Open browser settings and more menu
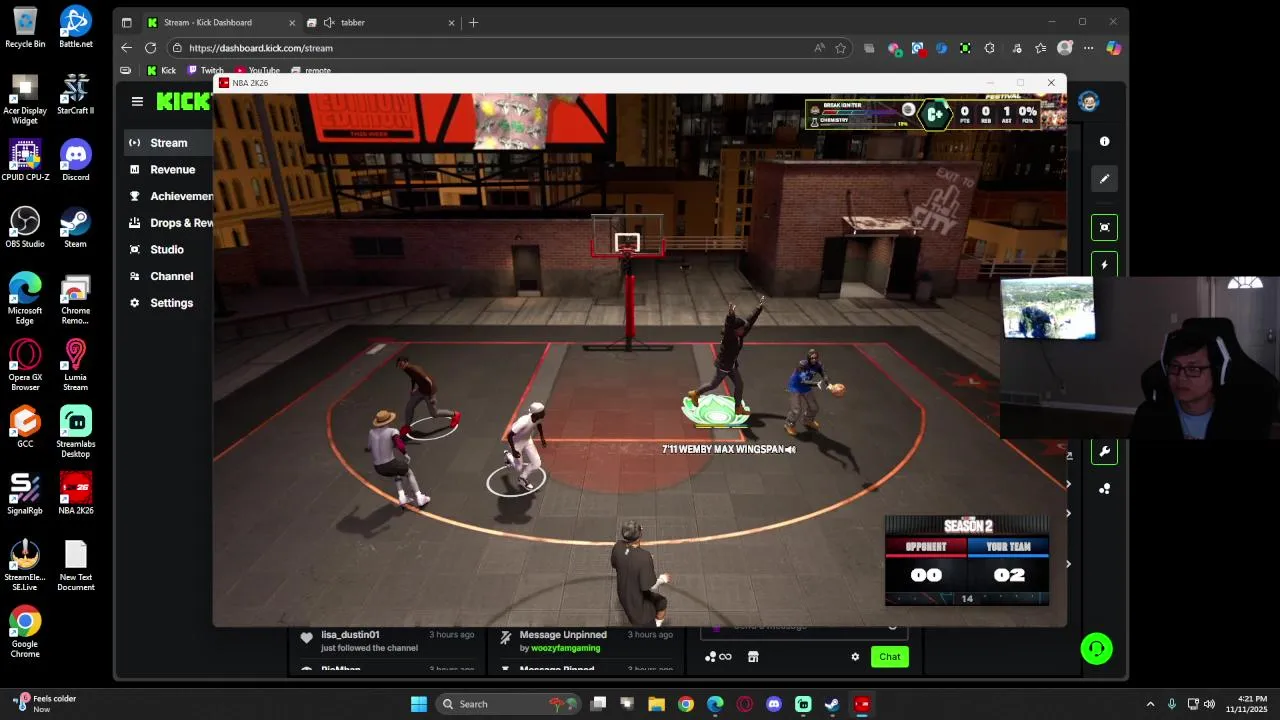The width and height of the screenshot is (1280, 720). point(1088,48)
